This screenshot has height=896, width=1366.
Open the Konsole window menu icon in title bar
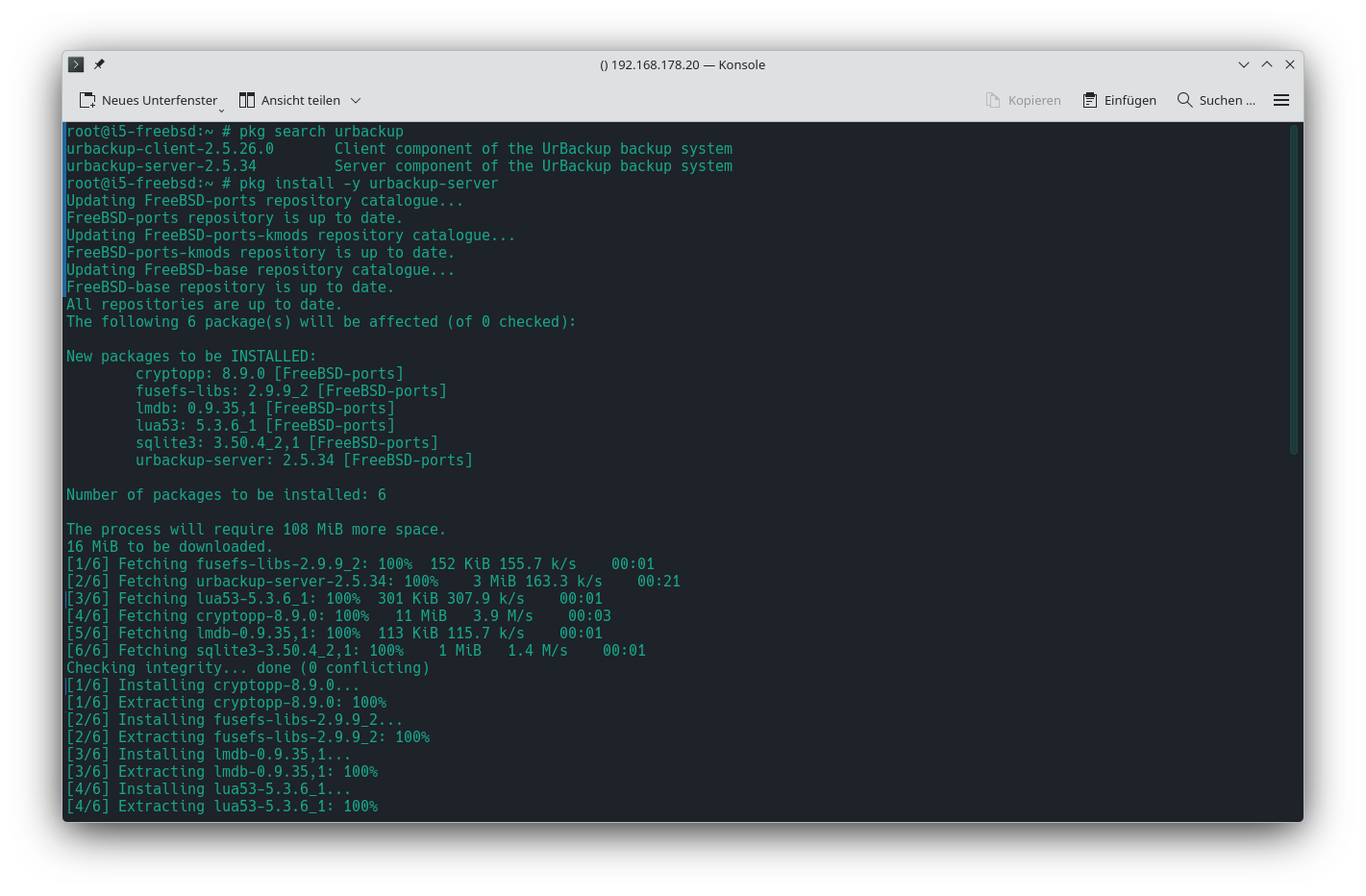pos(76,64)
